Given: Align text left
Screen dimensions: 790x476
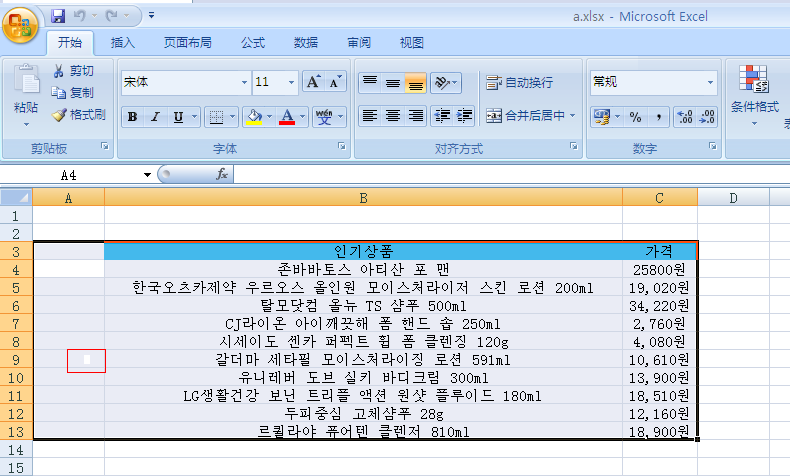Looking at the screenshot, I should pos(370,115).
